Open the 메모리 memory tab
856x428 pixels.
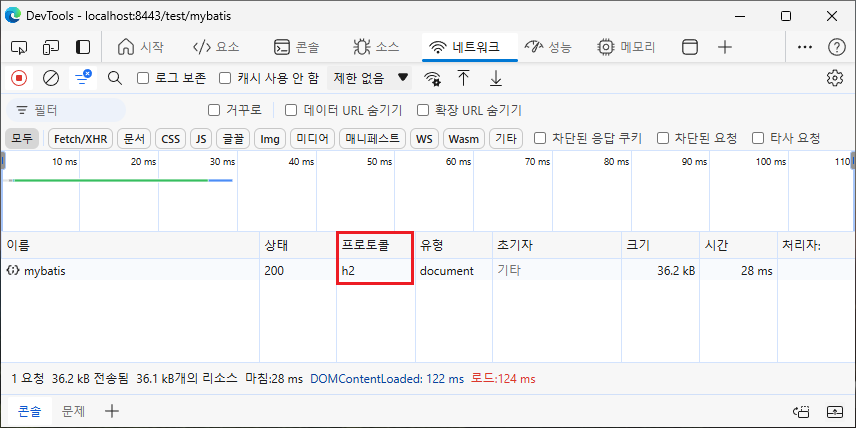point(626,47)
